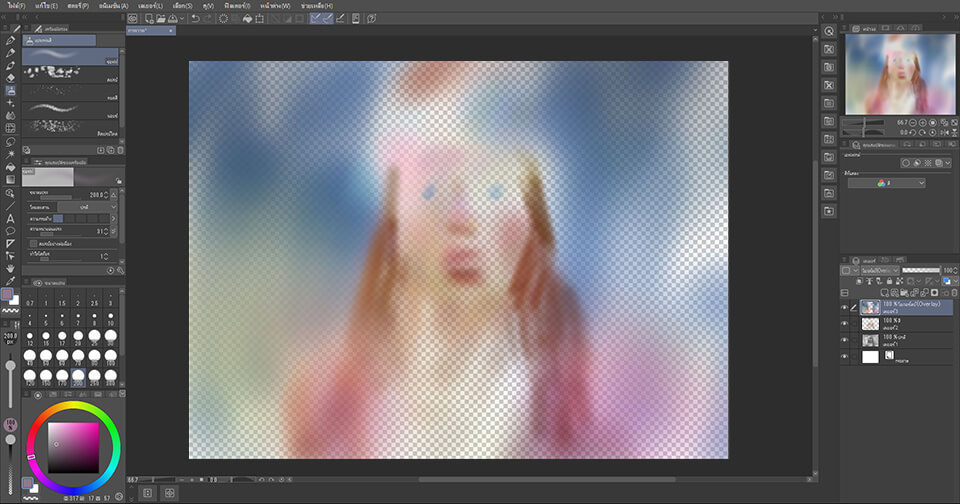Select the 200 brush size preset
The image size is (960, 504).
(x=78, y=375)
